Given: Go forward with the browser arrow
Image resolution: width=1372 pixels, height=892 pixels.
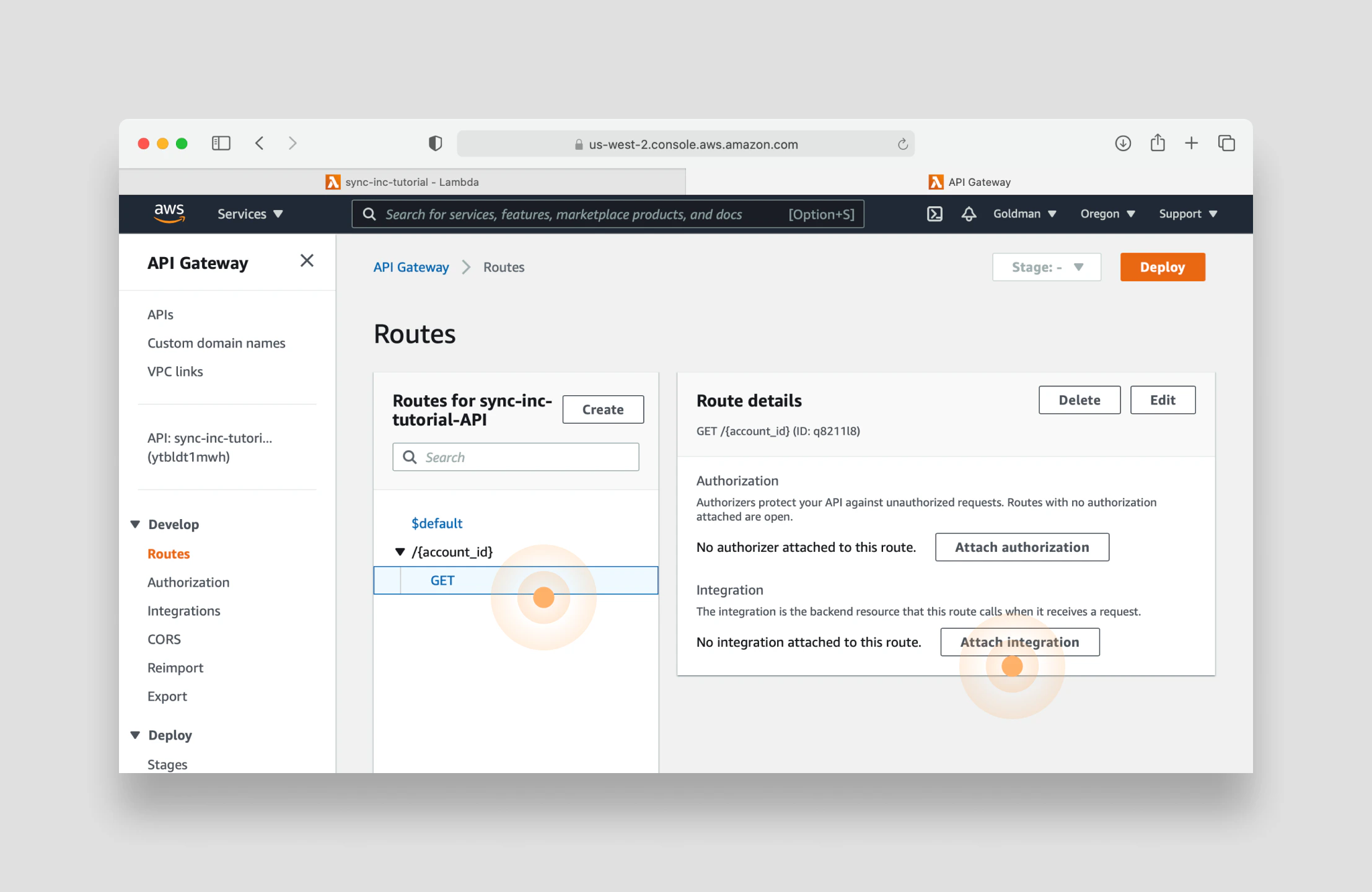Looking at the screenshot, I should [292, 144].
